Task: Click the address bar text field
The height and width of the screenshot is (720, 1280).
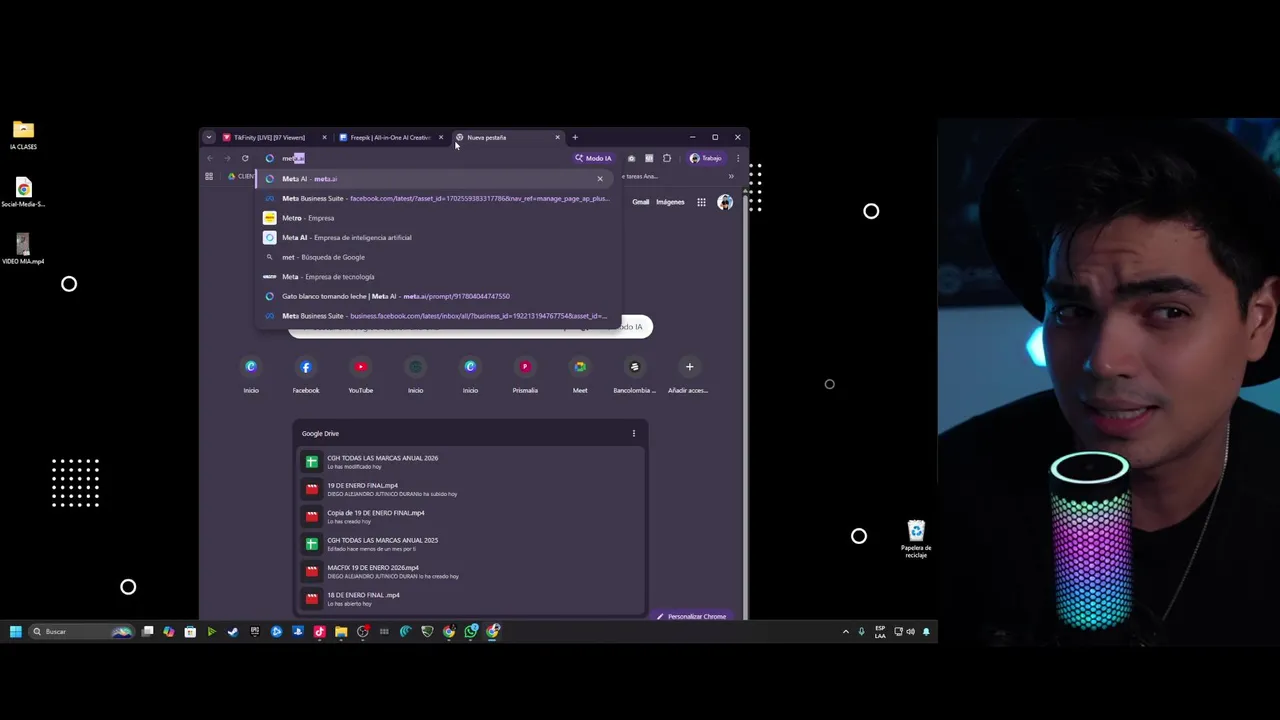Action: 415,158
